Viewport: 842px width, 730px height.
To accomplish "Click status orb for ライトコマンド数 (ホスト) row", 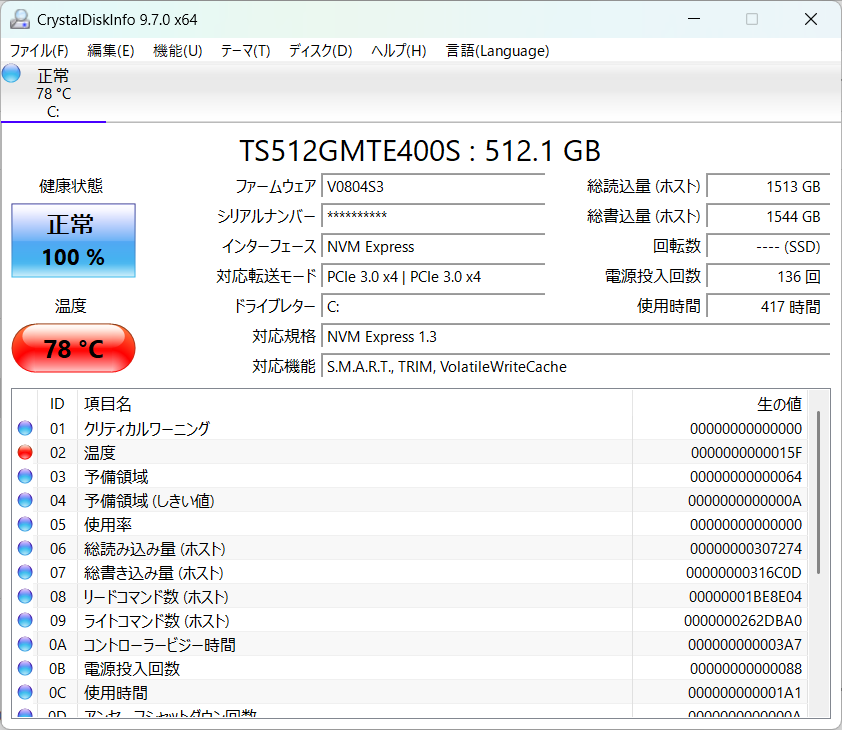I will pyautogui.click(x=25, y=620).
